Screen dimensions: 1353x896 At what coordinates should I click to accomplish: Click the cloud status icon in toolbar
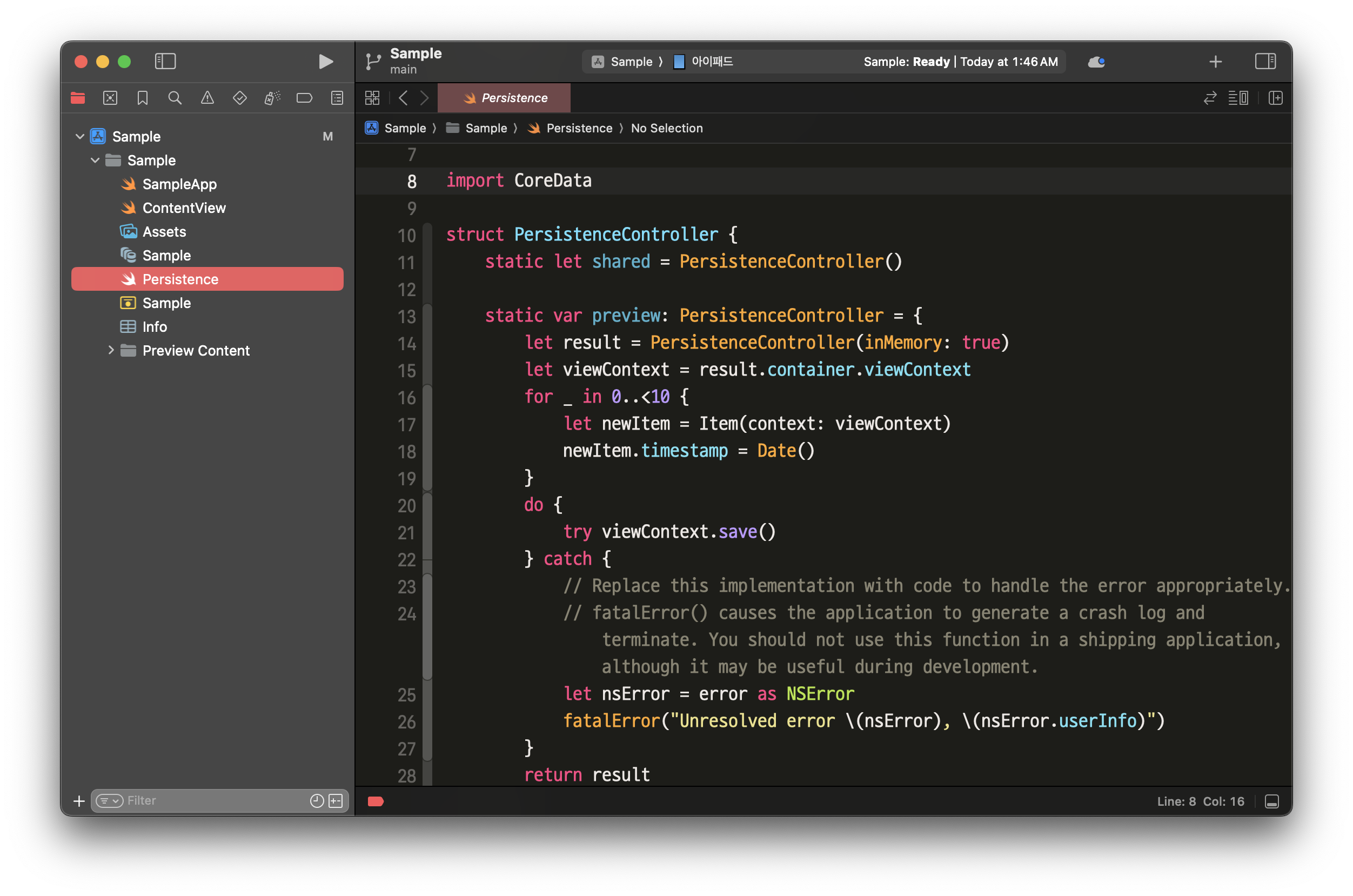pos(1096,62)
